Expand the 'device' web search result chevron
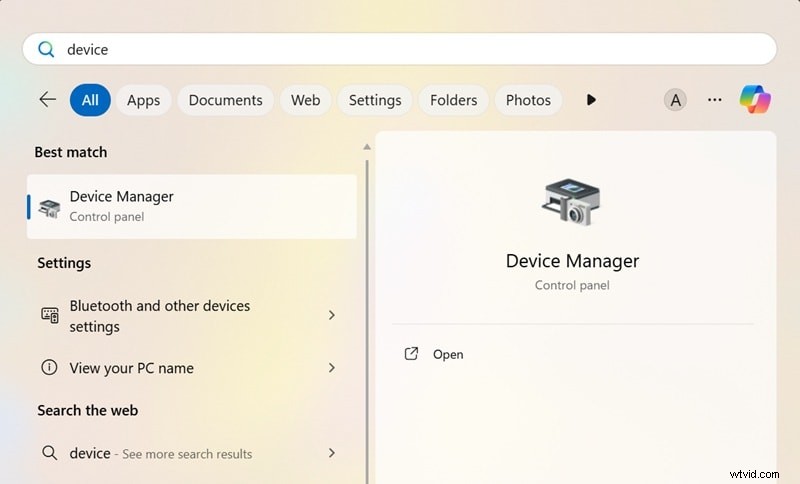800x484 pixels. coord(332,453)
